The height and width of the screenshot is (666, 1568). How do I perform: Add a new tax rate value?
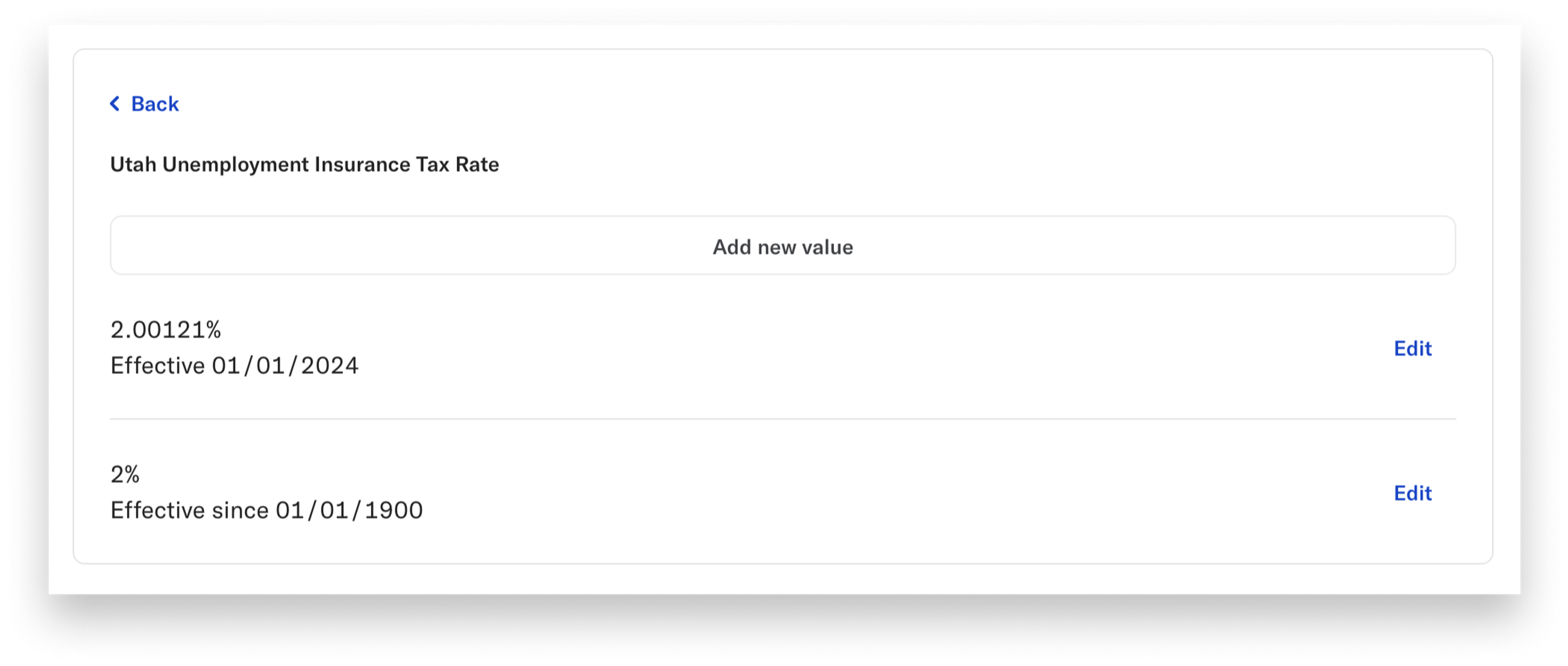(783, 246)
